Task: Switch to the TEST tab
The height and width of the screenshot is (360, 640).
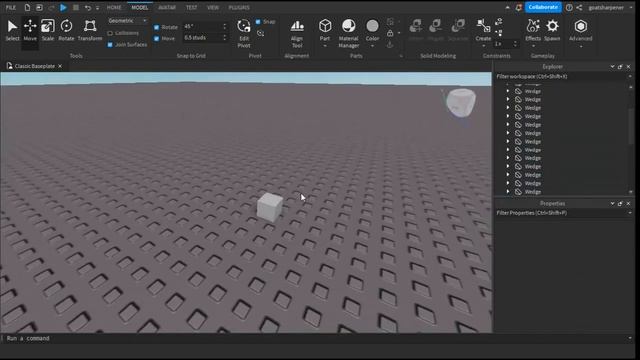Action: (191, 7)
